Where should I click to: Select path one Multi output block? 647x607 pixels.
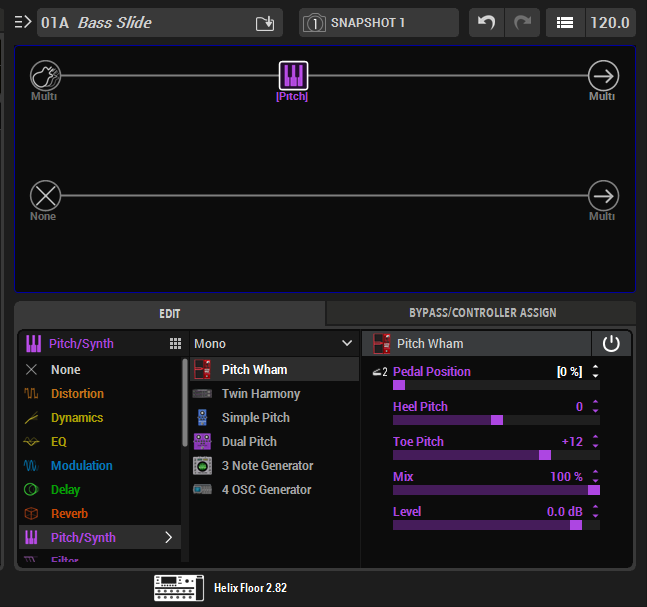603,76
